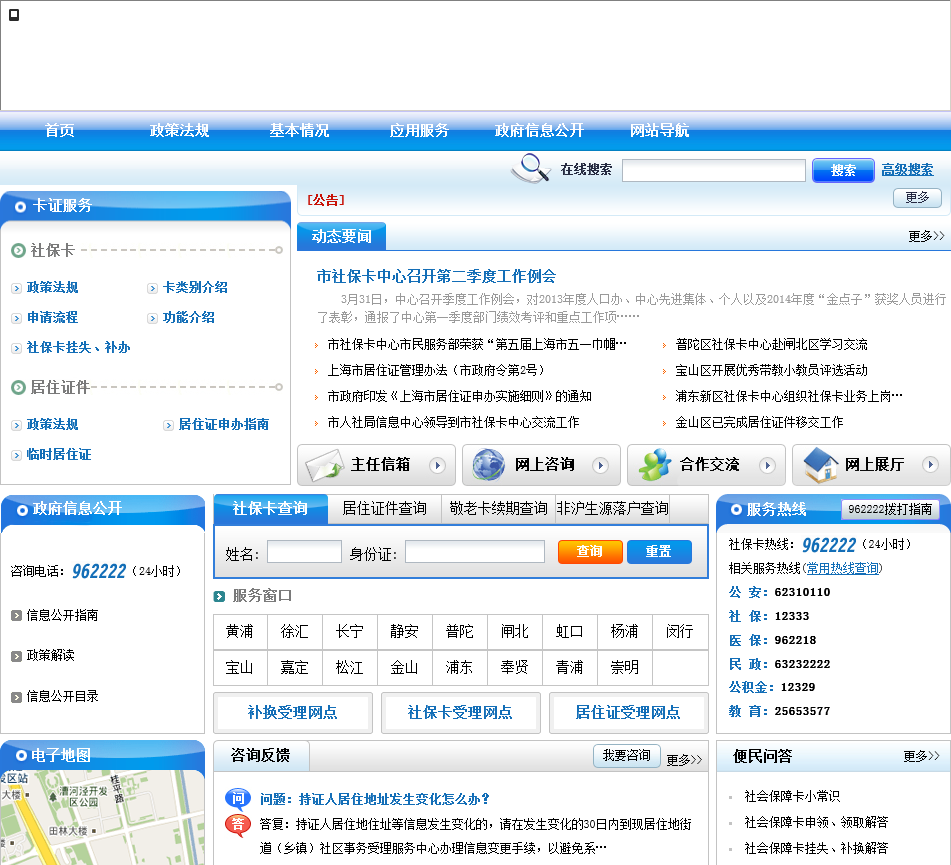The height and width of the screenshot is (865, 951).
Task: Click the 身份证 input field
Action: tap(474, 552)
